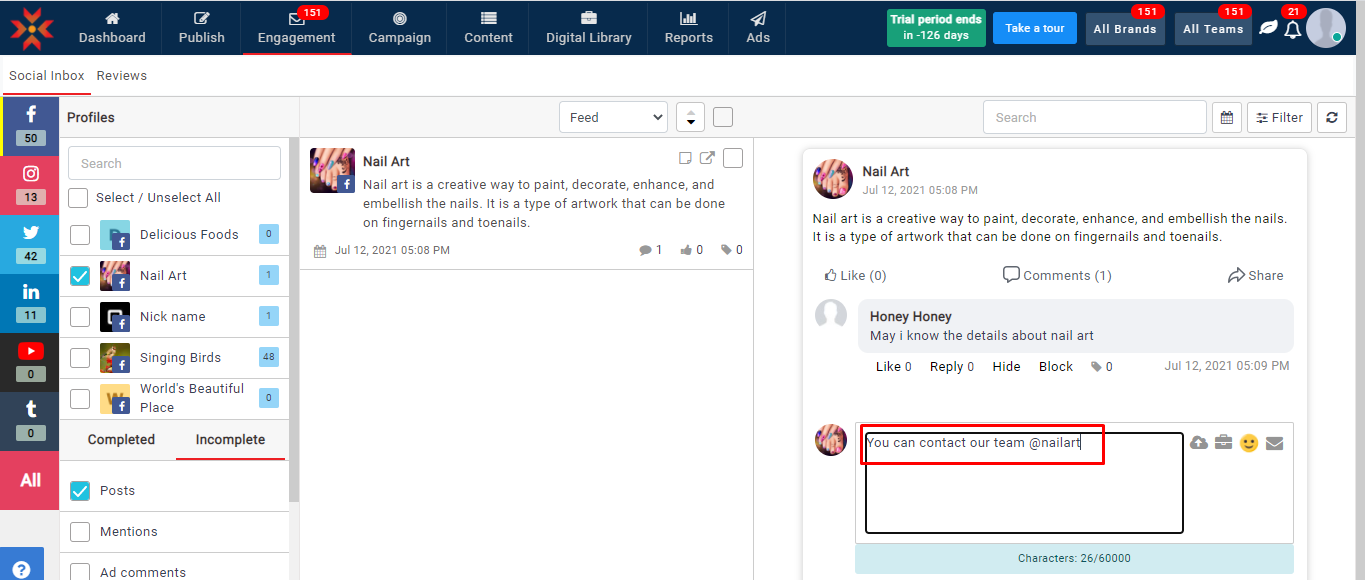Open the emoji picker in reply box

point(1248,443)
